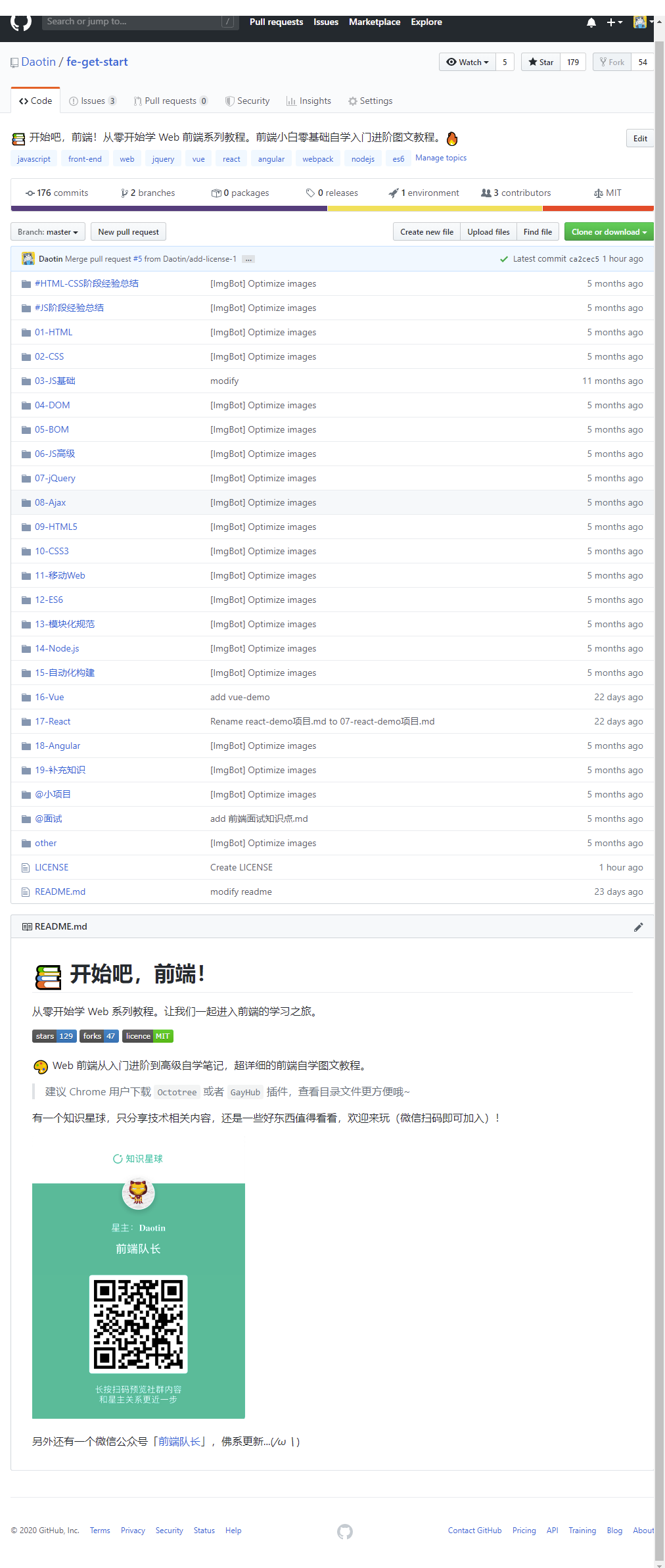Open the Watch dropdown
The image size is (665, 1568).
coord(467,62)
